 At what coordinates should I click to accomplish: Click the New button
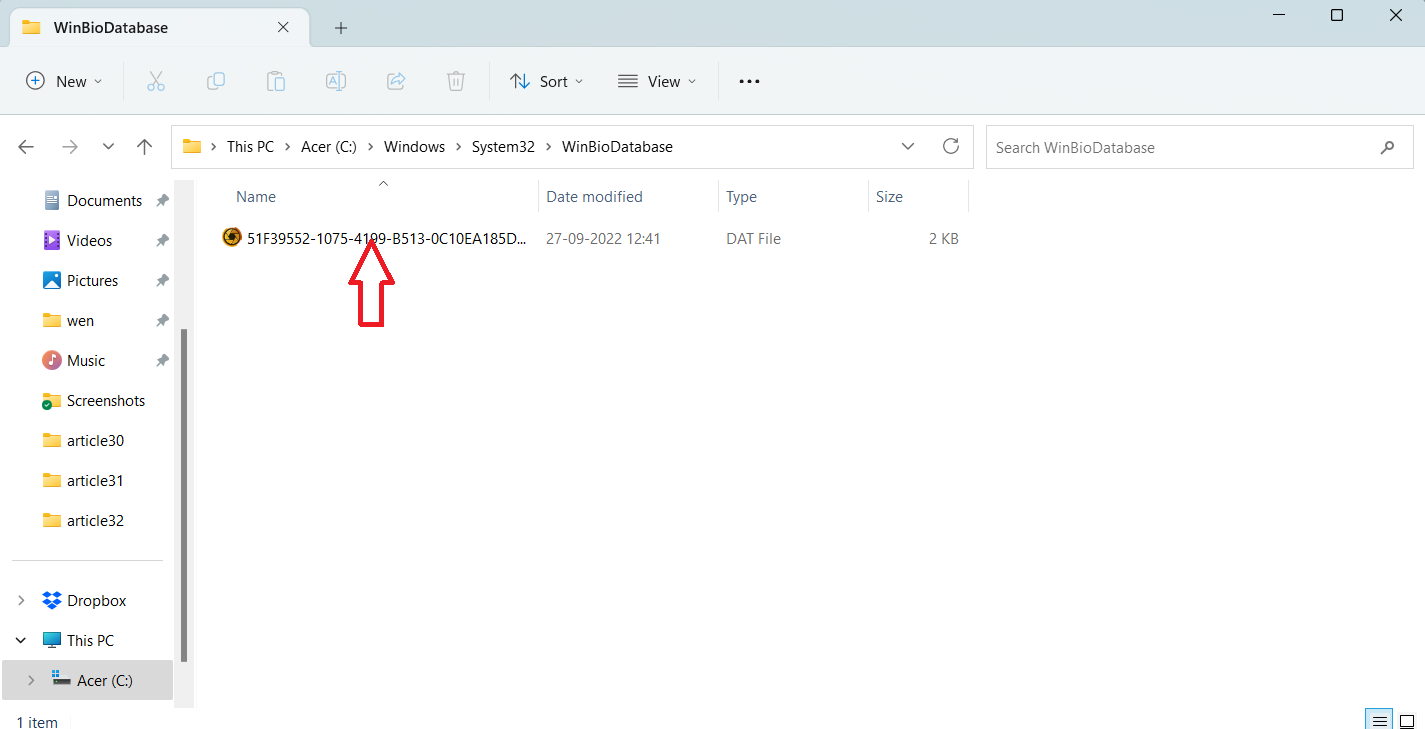point(64,82)
